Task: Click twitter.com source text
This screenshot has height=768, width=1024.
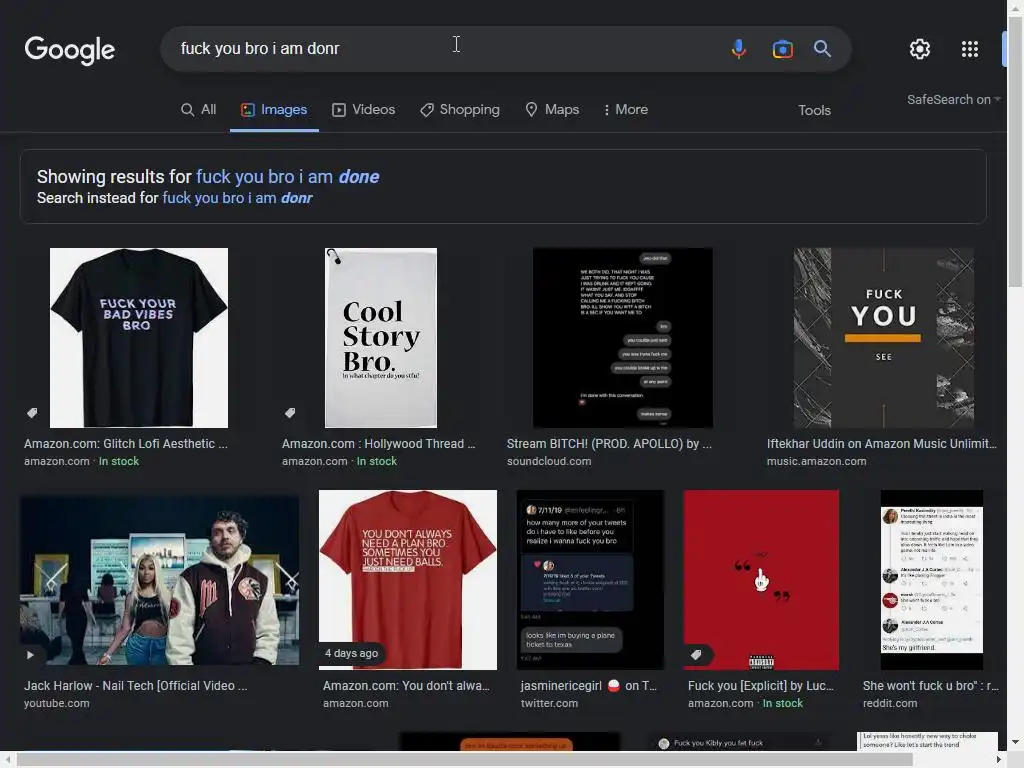Action: [x=549, y=703]
